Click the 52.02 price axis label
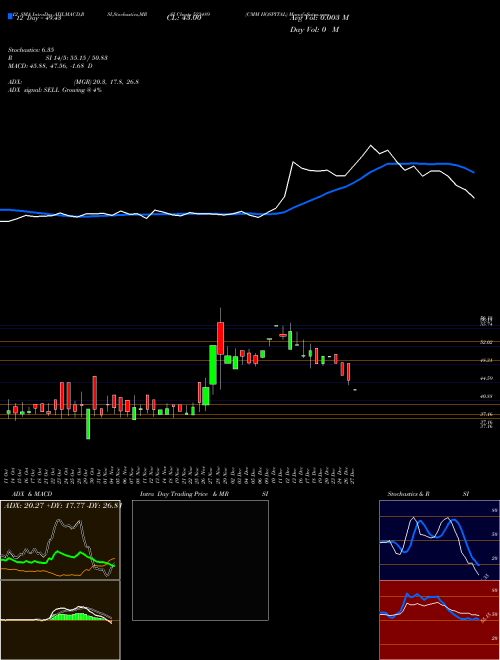 coord(487,342)
